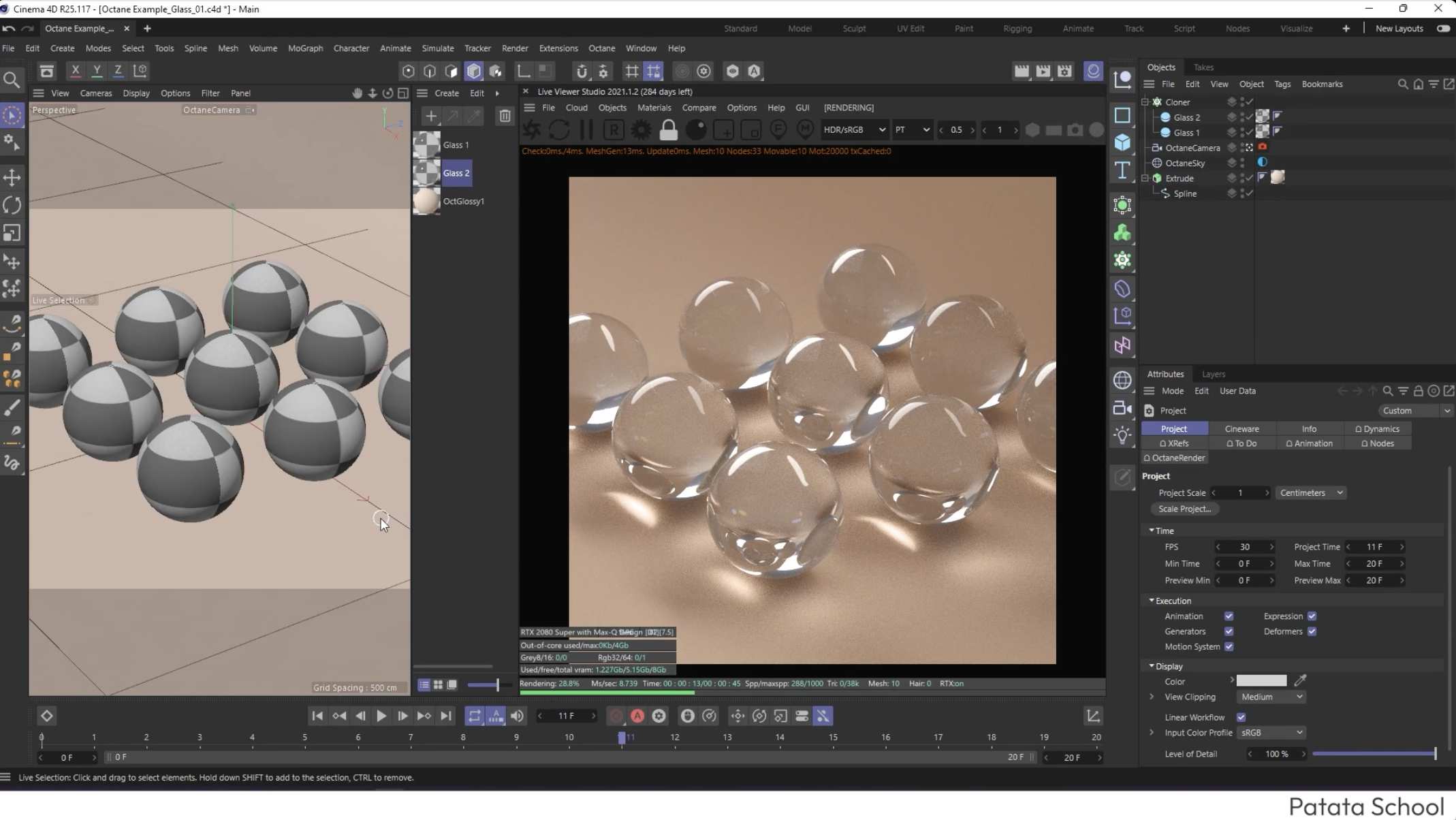Open the MoGraph menu
Screen dimensions: 1456x820
coord(305,48)
